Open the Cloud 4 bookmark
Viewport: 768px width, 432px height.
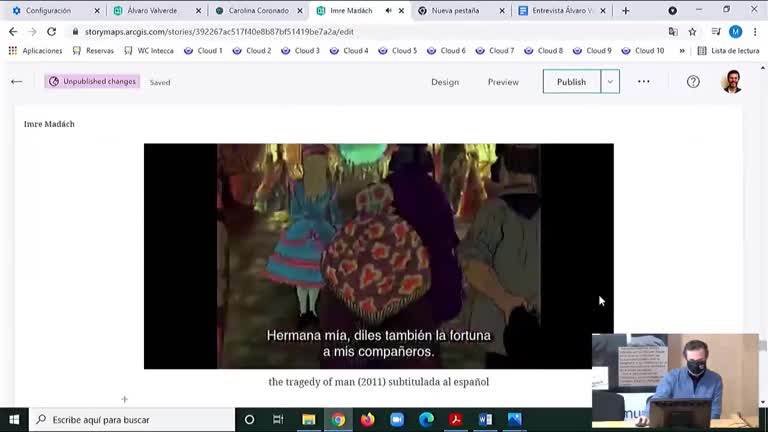349,50
